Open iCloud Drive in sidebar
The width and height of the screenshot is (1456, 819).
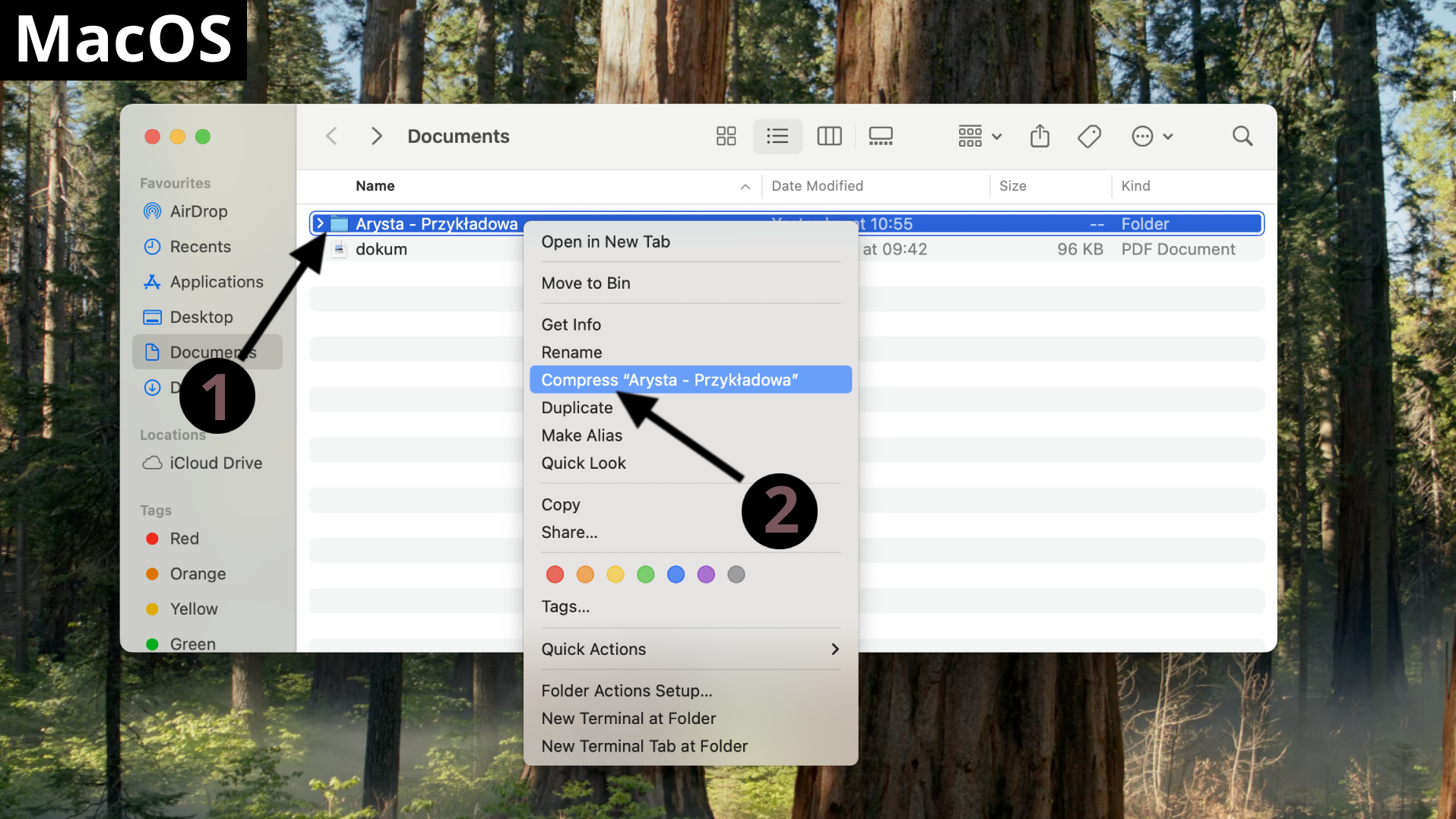point(216,463)
